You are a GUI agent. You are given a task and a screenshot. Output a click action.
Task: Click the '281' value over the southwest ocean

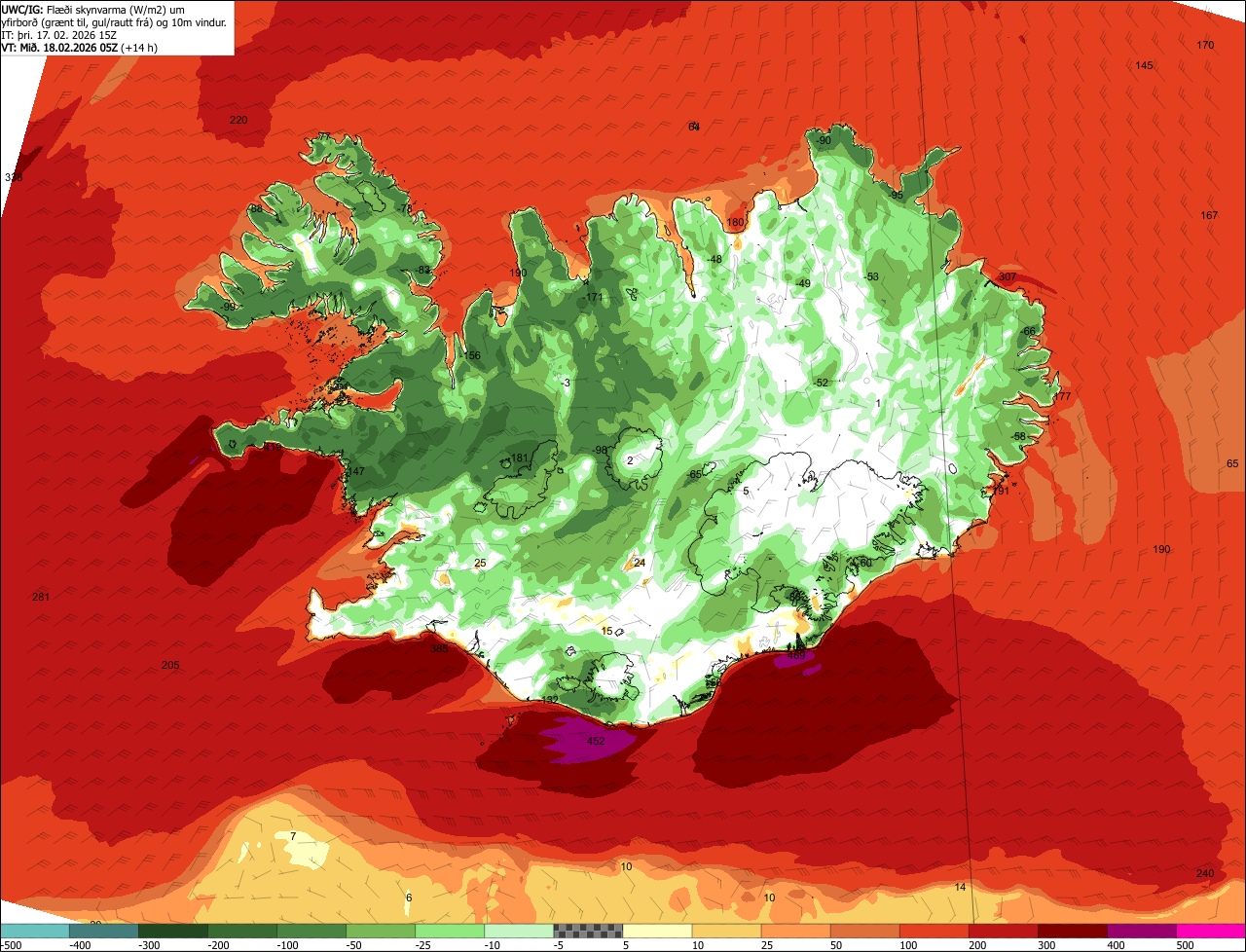40,597
